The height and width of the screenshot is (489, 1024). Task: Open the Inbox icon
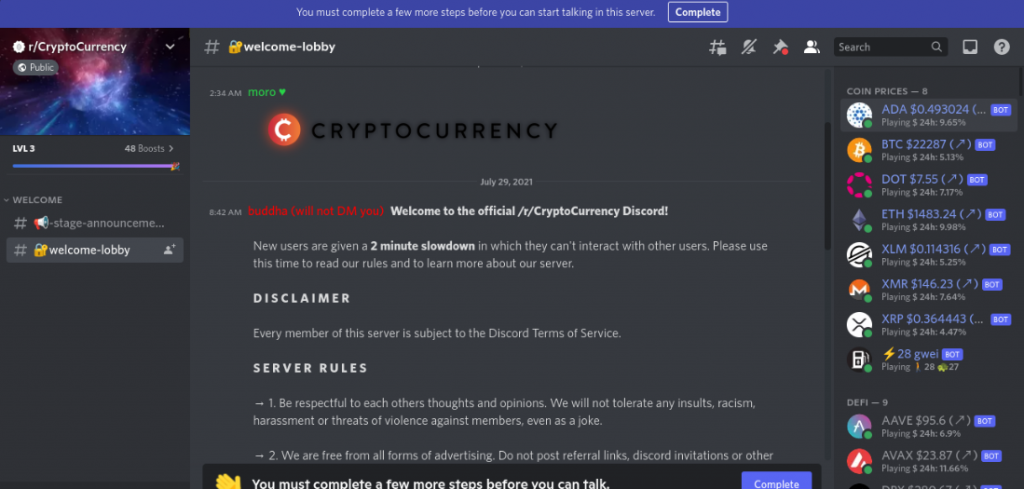pyautogui.click(x=970, y=47)
